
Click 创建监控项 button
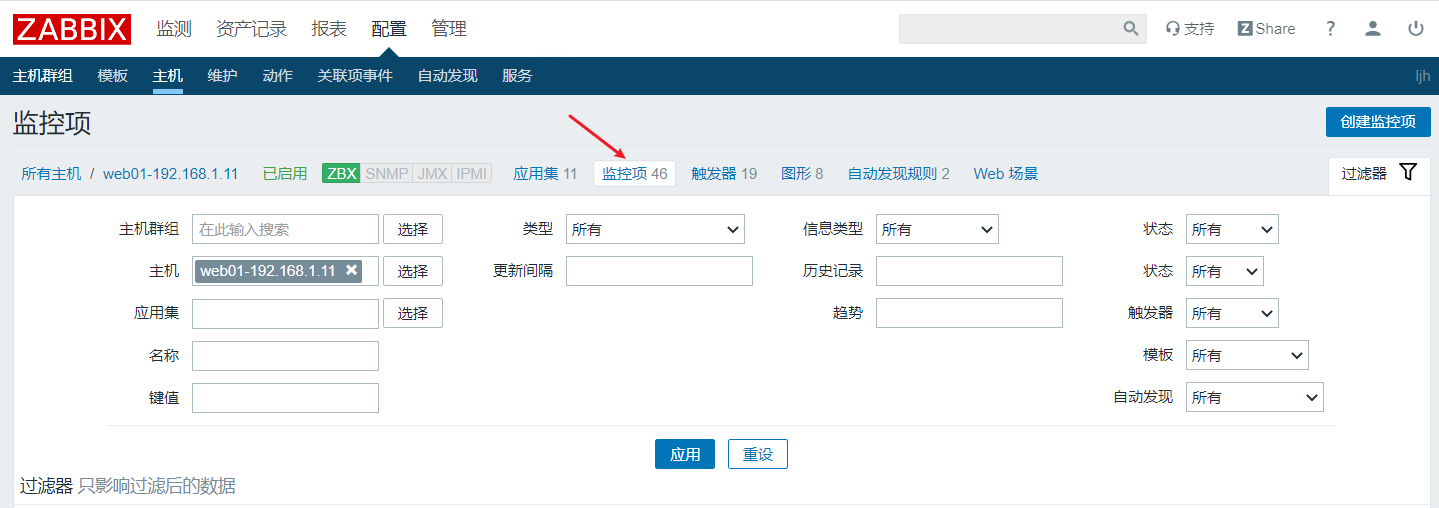pyautogui.click(x=1378, y=122)
